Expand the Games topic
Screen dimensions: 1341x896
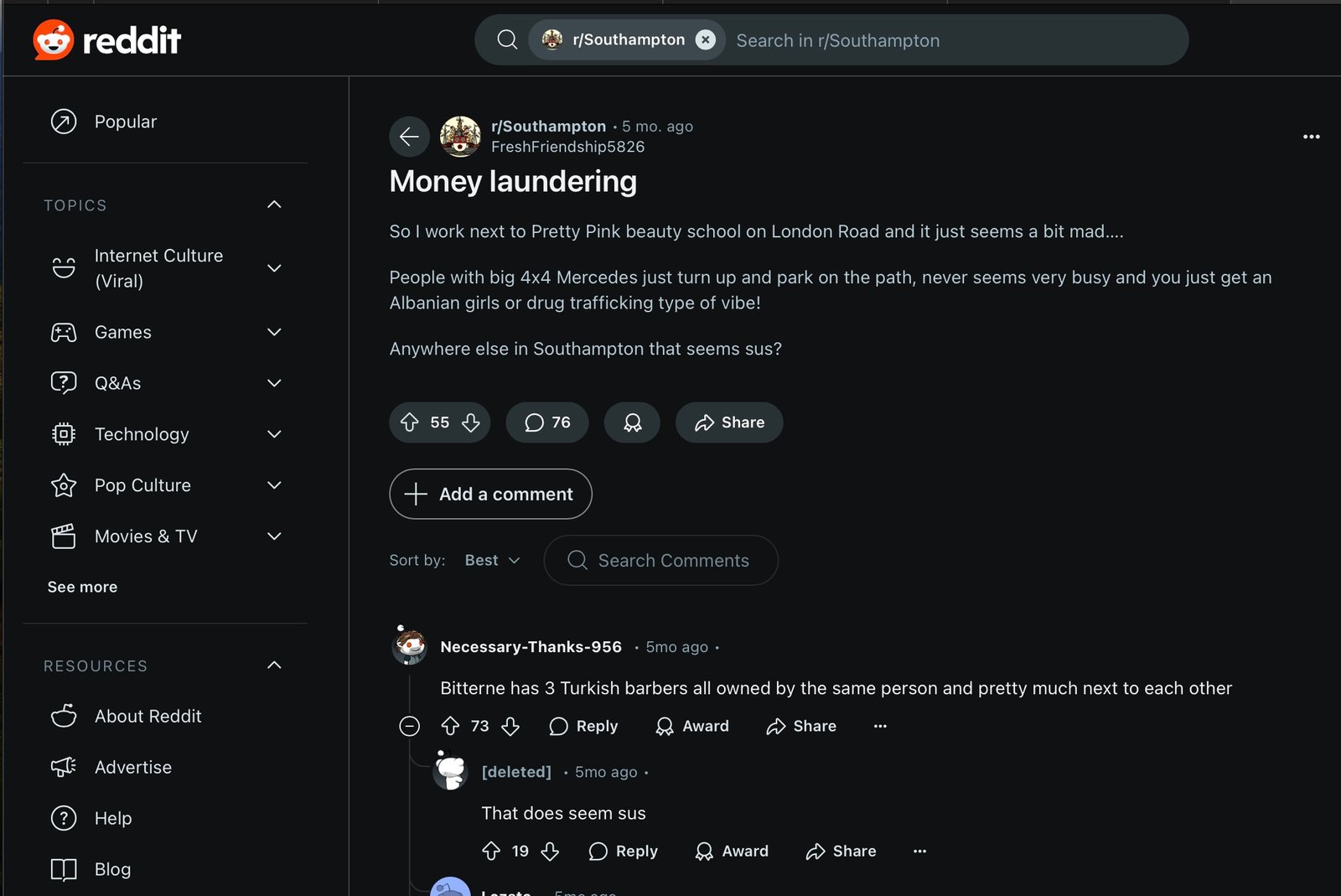[274, 332]
